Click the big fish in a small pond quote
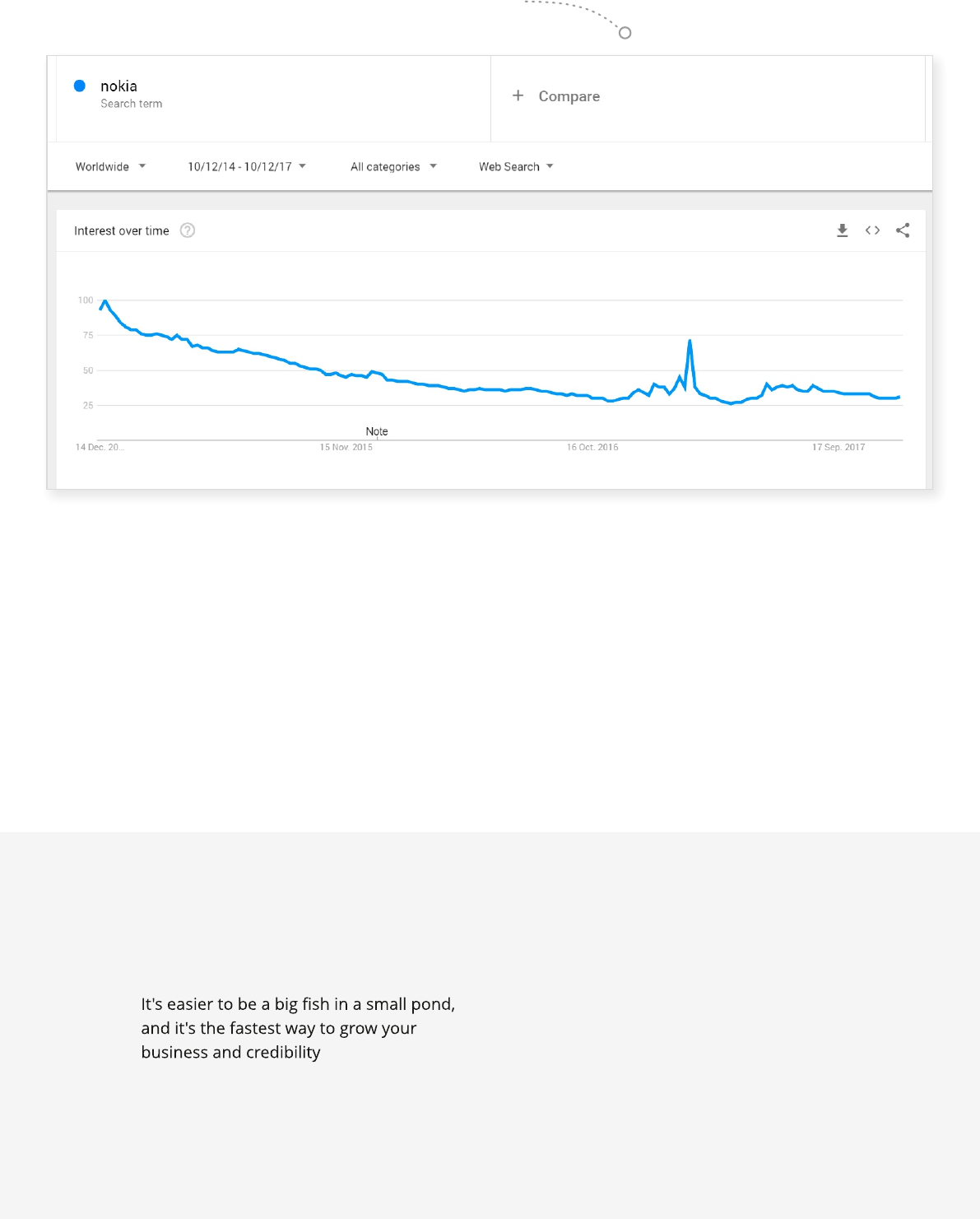 click(298, 1028)
